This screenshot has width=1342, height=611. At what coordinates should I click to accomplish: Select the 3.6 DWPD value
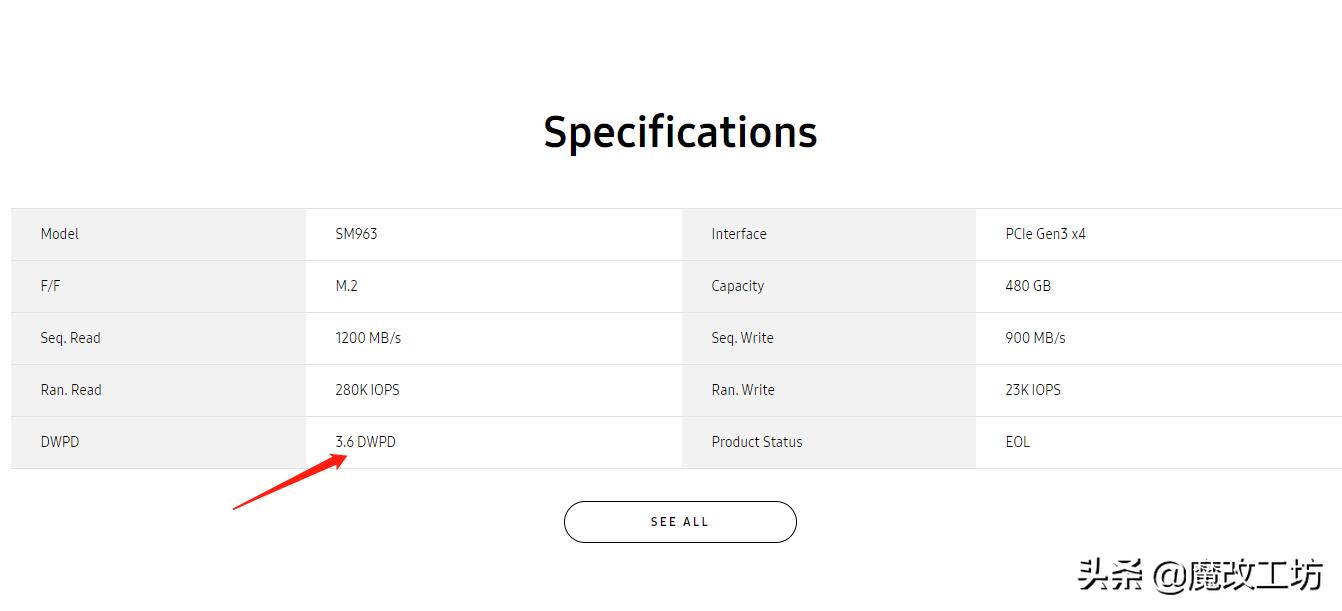pos(365,442)
